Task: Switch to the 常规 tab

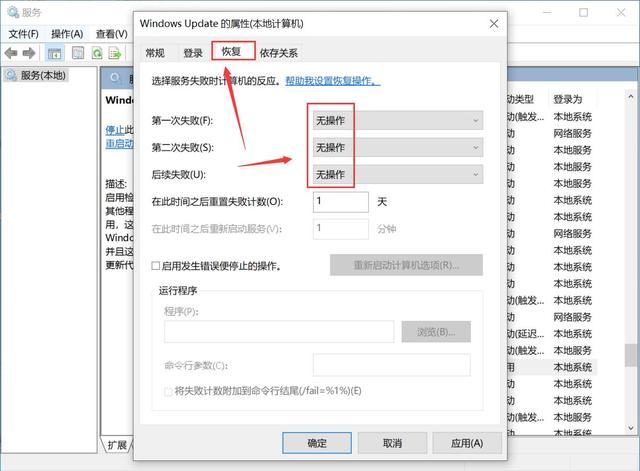Action: tap(155, 53)
